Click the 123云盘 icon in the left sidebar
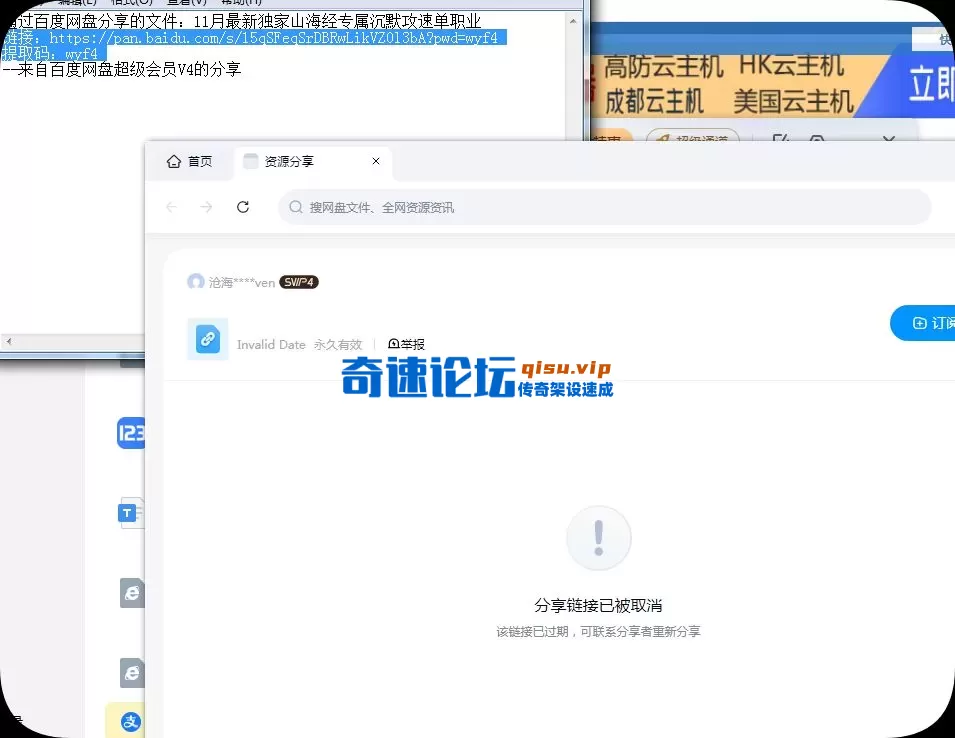Viewport: 955px width, 738px height. [131, 433]
